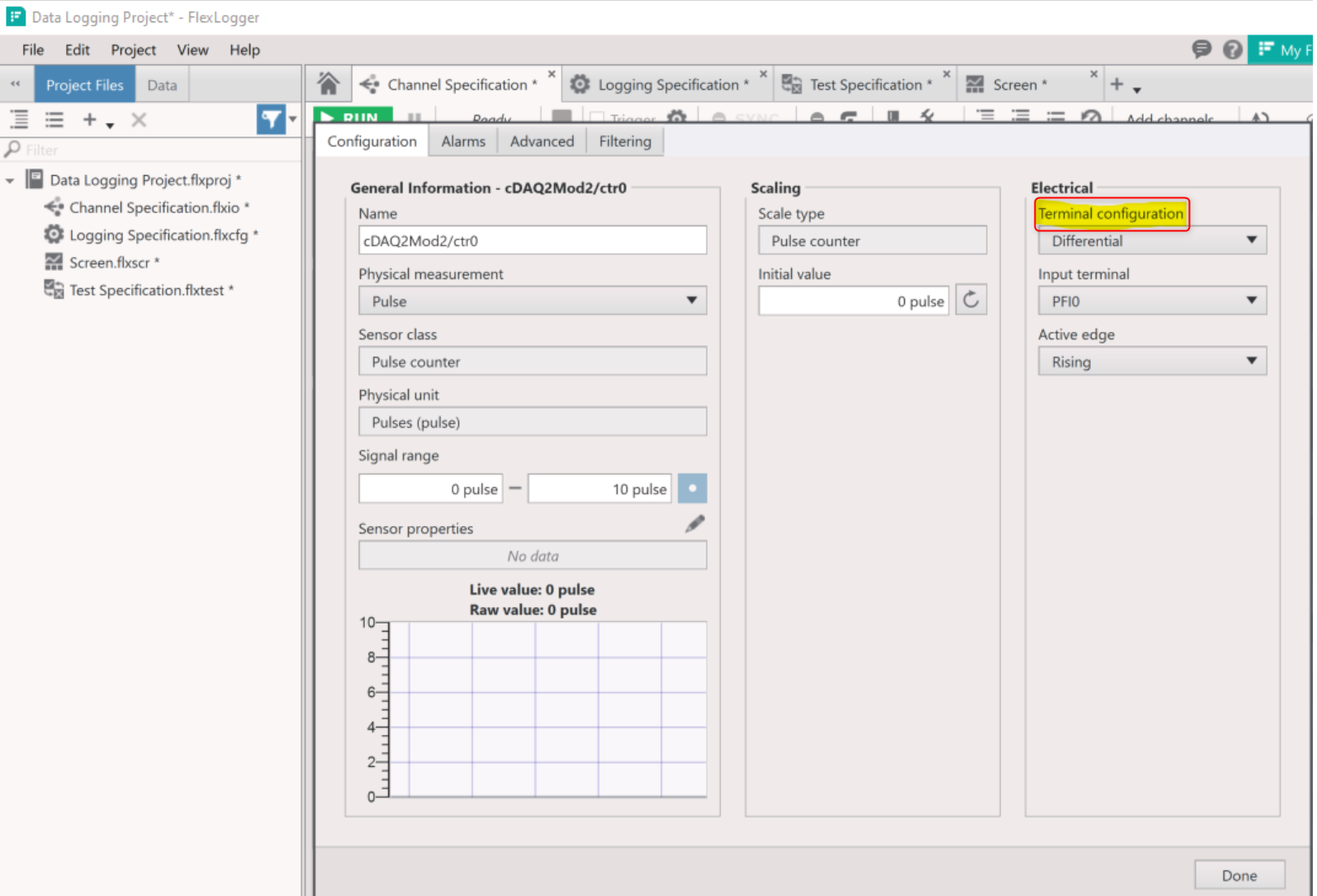
Task: Select the Filtering tab
Action: tap(625, 141)
